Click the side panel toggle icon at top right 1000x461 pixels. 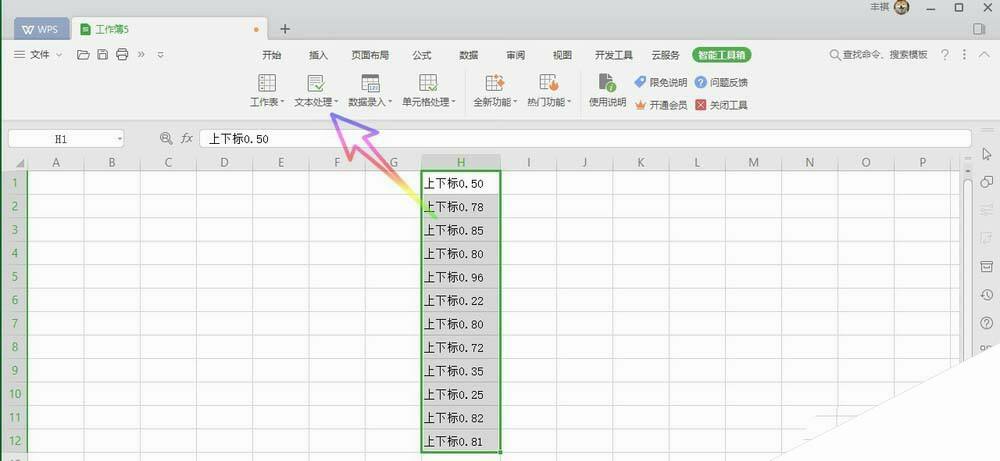pos(980,29)
